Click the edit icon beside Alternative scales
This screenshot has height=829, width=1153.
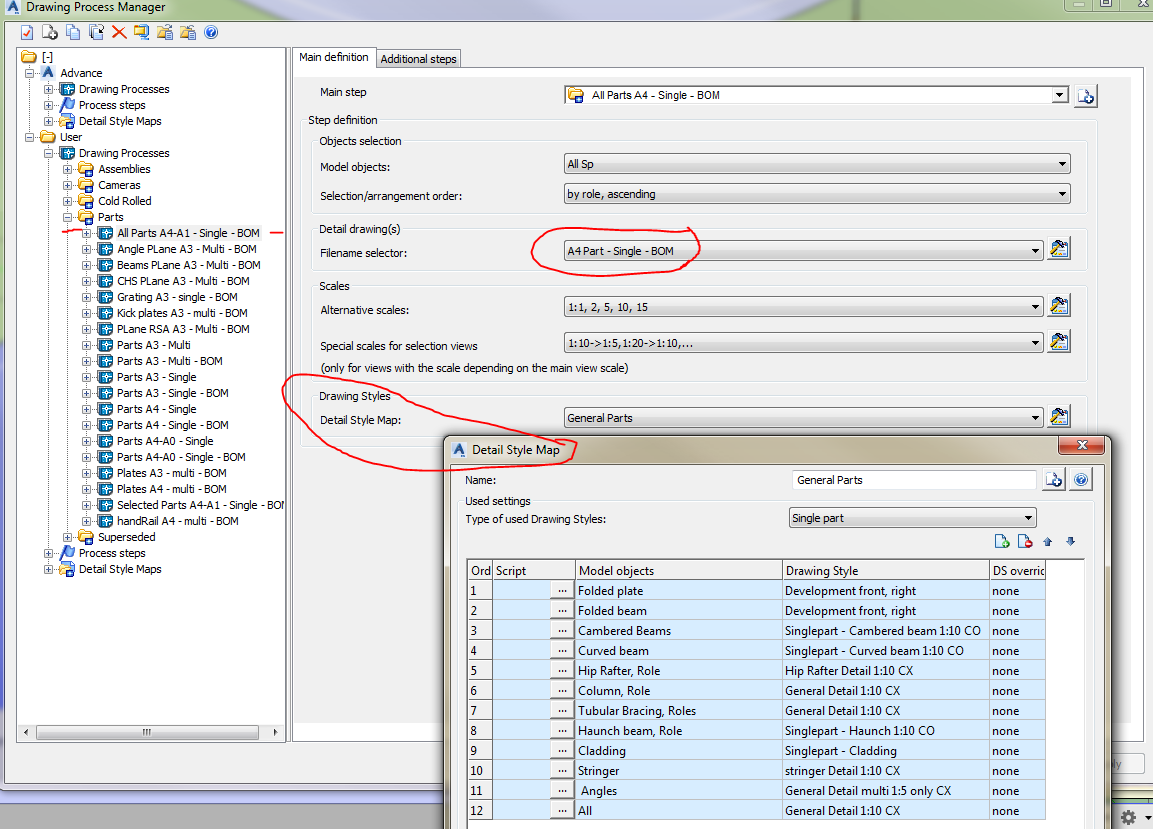tap(1059, 305)
